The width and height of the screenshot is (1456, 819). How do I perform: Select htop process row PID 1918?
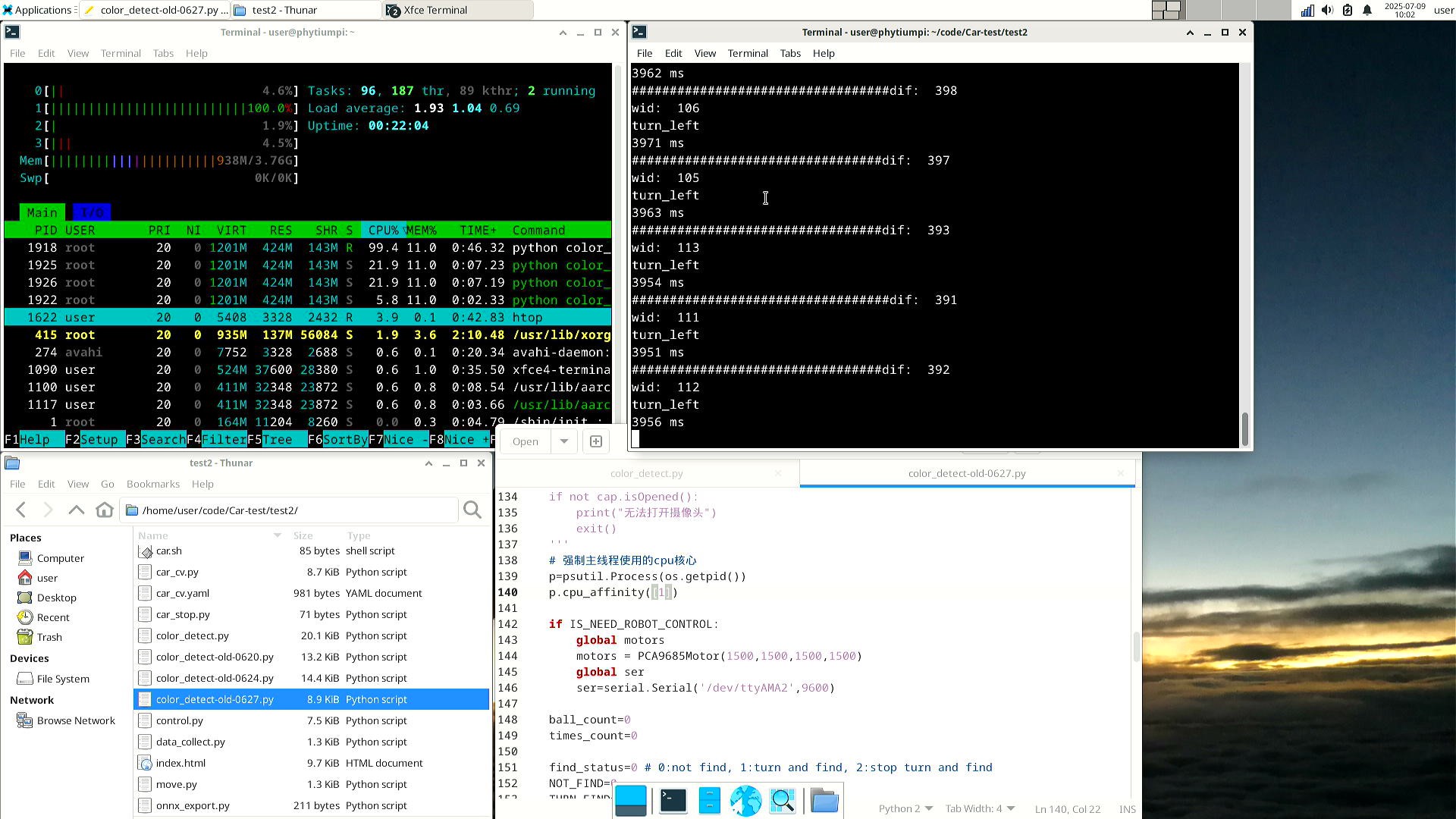tap(308, 248)
